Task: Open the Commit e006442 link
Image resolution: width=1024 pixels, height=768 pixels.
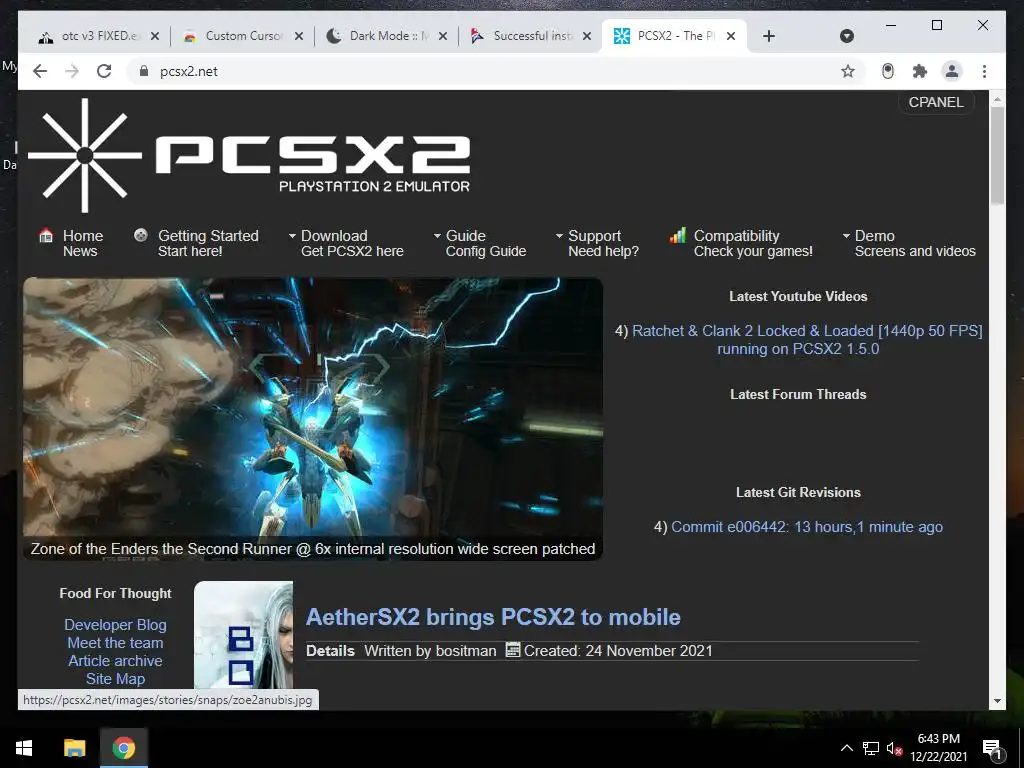Action: pyautogui.click(x=807, y=527)
